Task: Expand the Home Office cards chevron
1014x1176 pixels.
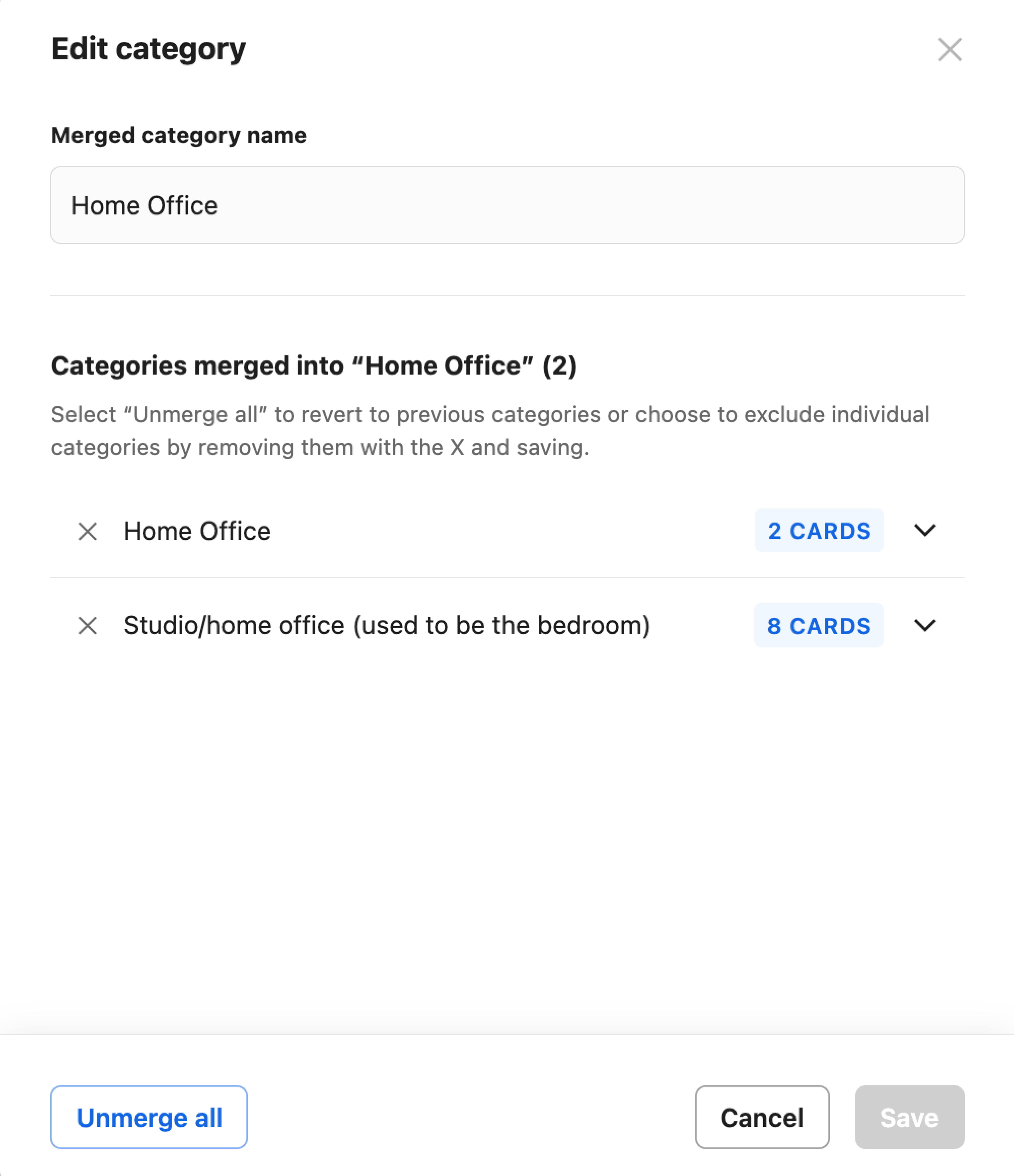Action: pos(925,530)
